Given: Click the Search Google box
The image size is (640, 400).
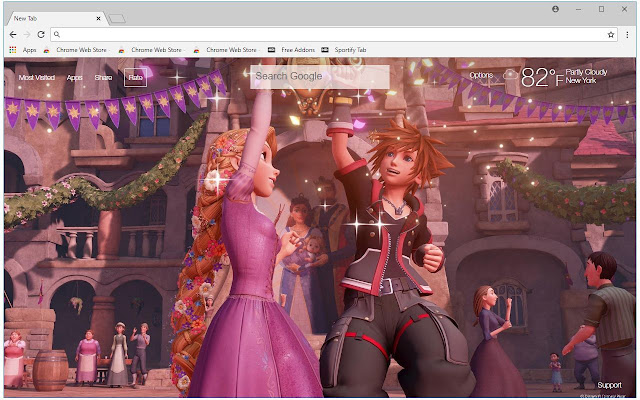Looking at the screenshot, I should pyautogui.click(x=320, y=76).
